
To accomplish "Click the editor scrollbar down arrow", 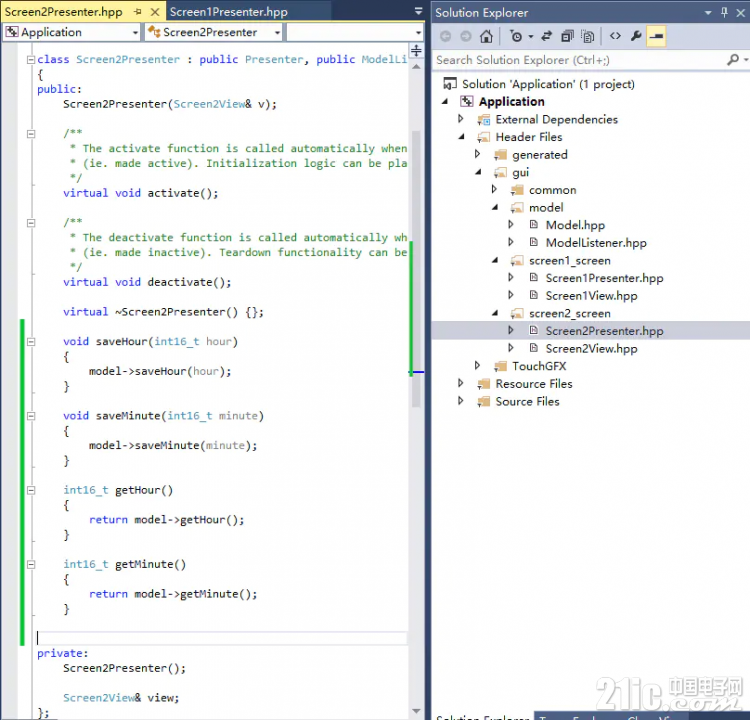I will pos(416,711).
